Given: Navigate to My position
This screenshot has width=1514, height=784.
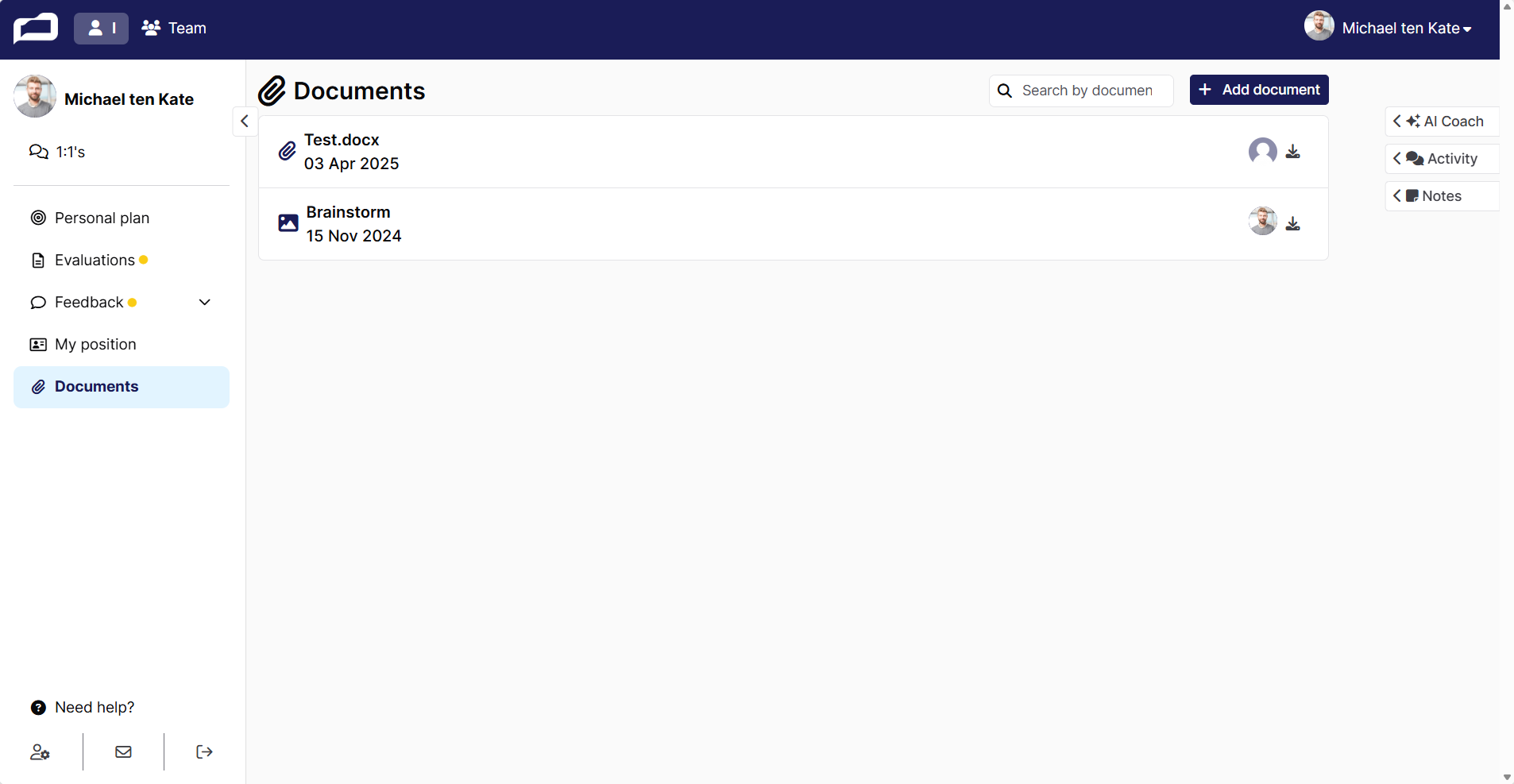Looking at the screenshot, I should click(122, 344).
